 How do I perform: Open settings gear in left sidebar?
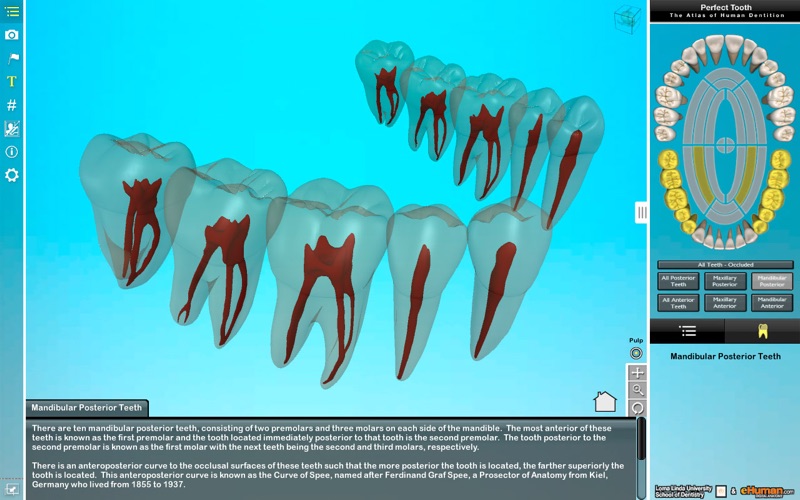[x=12, y=175]
